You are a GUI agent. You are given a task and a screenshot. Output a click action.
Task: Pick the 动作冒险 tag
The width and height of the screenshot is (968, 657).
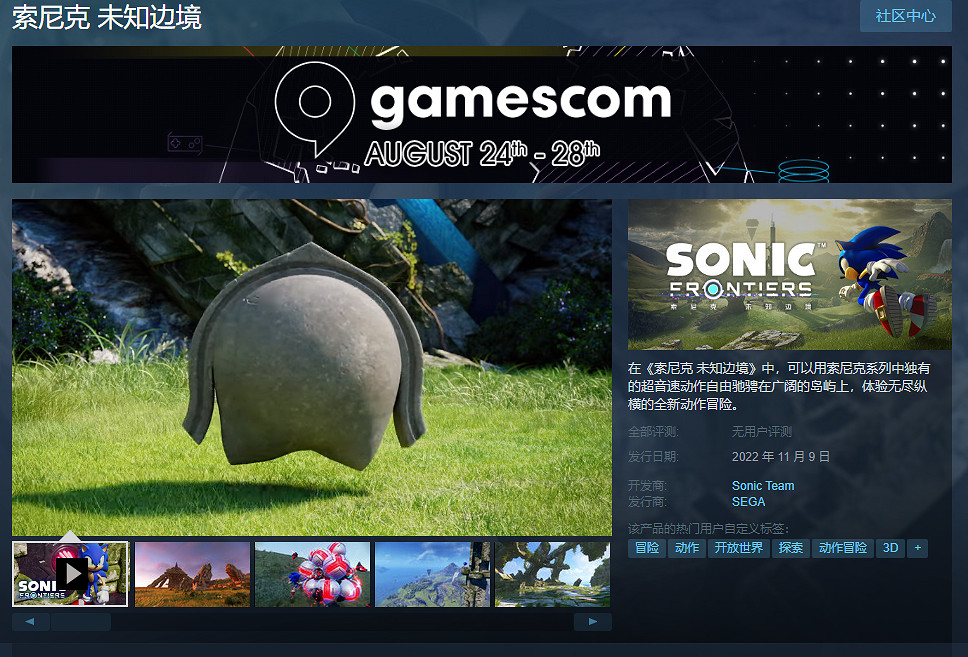(x=843, y=548)
